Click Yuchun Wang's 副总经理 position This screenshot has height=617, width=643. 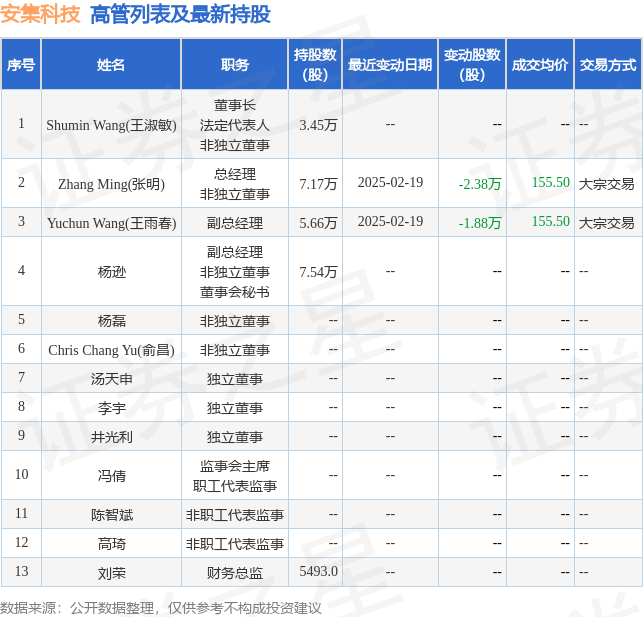pos(235,223)
